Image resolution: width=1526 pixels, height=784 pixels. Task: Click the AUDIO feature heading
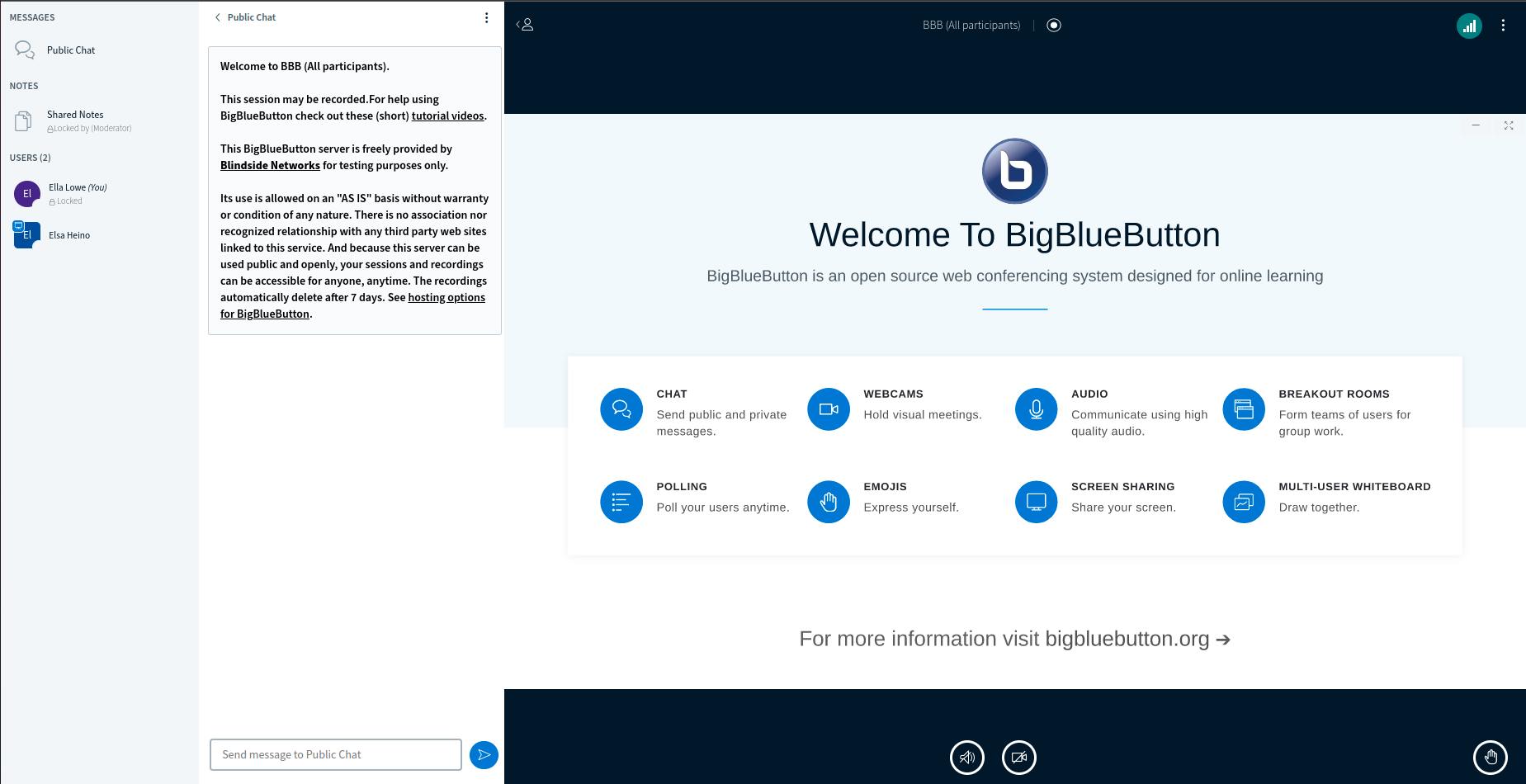point(1089,394)
